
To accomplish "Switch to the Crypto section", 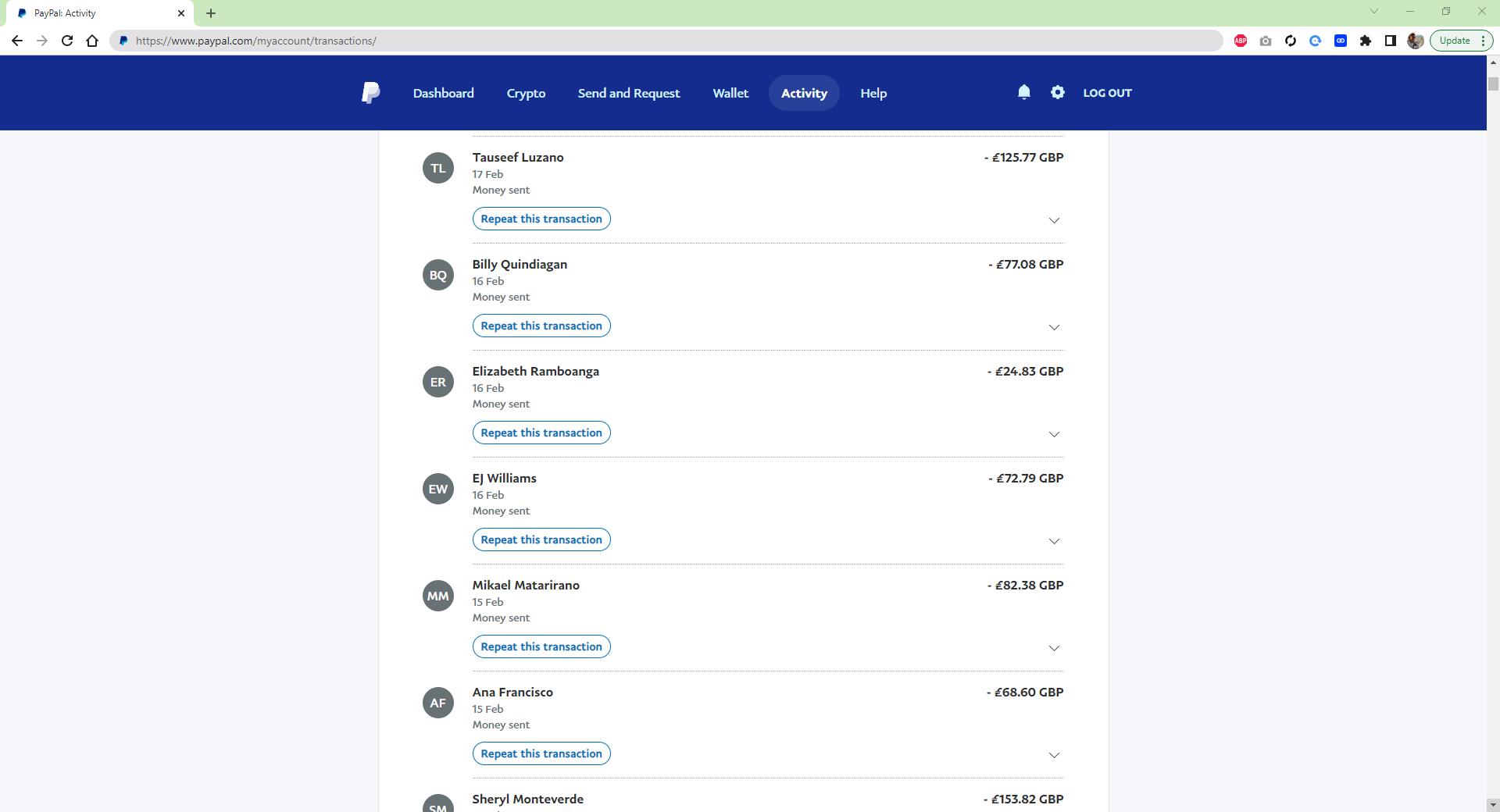I will coord(526,93).
